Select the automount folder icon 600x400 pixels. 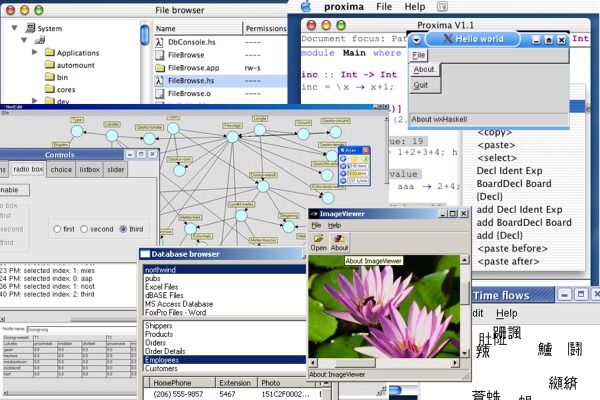pyautogui.click(x=50, y=64)
